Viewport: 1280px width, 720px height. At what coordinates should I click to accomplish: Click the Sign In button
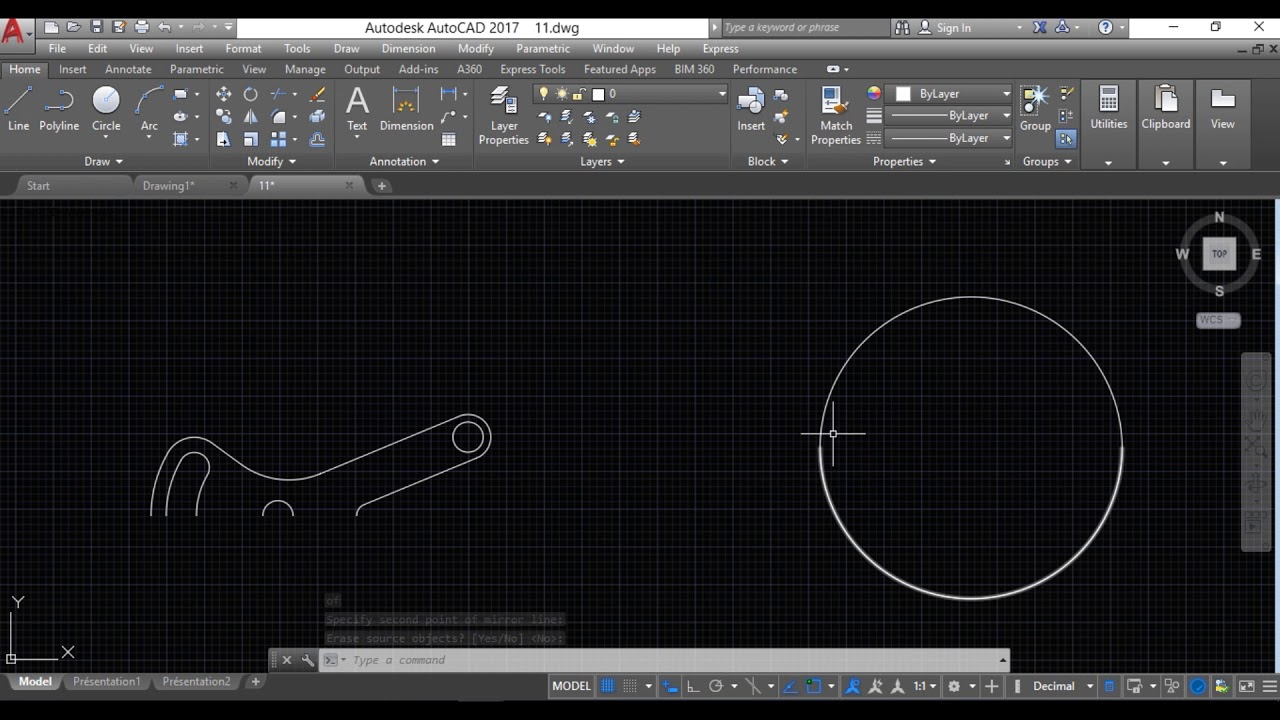pos(953,28)
